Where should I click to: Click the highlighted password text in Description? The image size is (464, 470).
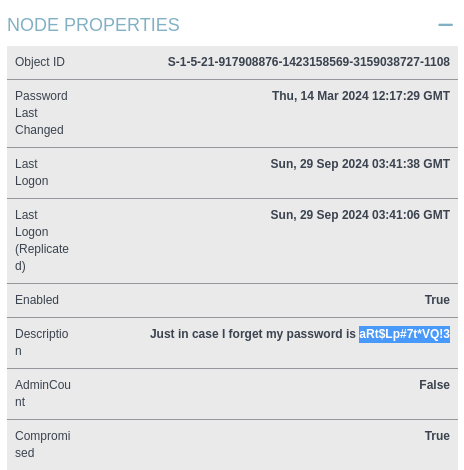coord(404,334)
